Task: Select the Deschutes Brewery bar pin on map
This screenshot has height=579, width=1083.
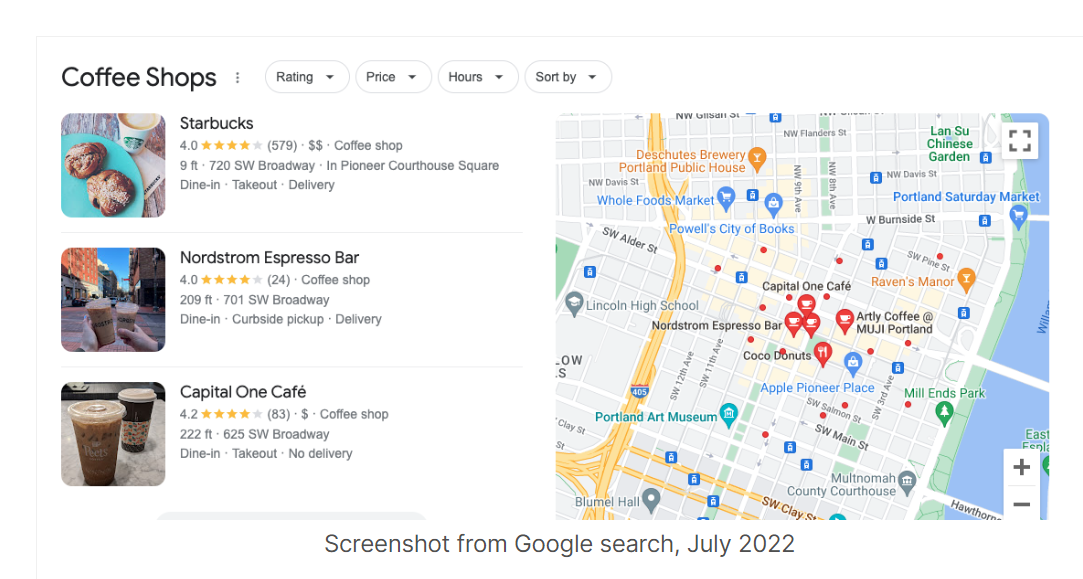Action: (x=757, y=158)
